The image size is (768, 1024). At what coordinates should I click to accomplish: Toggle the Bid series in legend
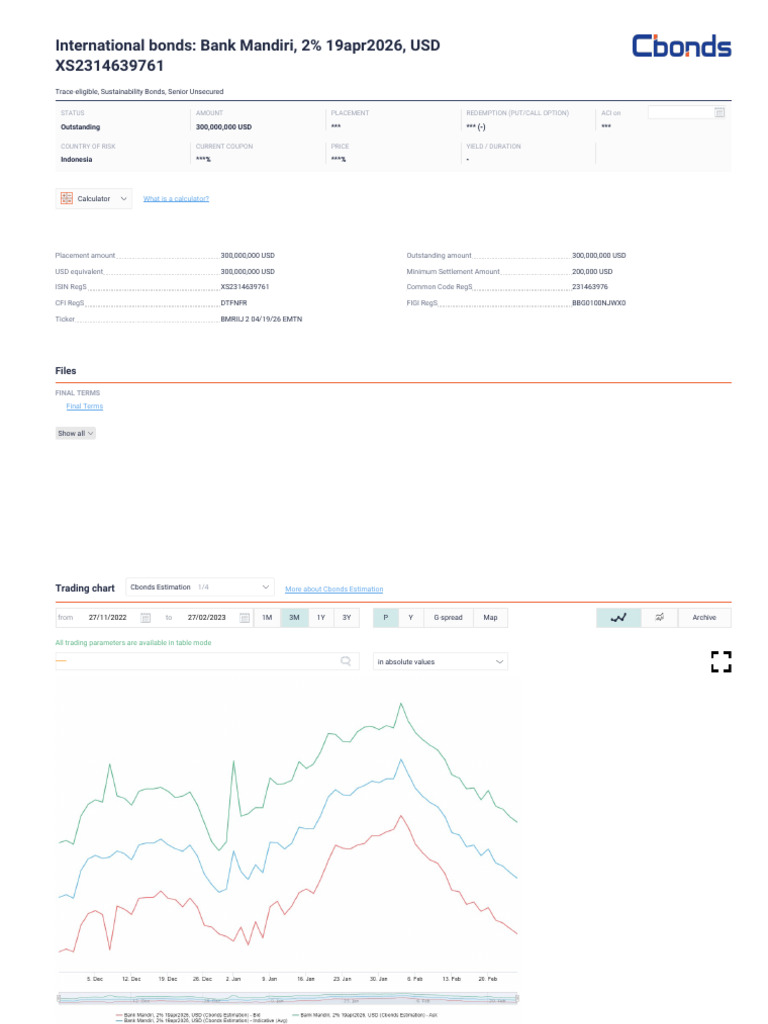188,1015
